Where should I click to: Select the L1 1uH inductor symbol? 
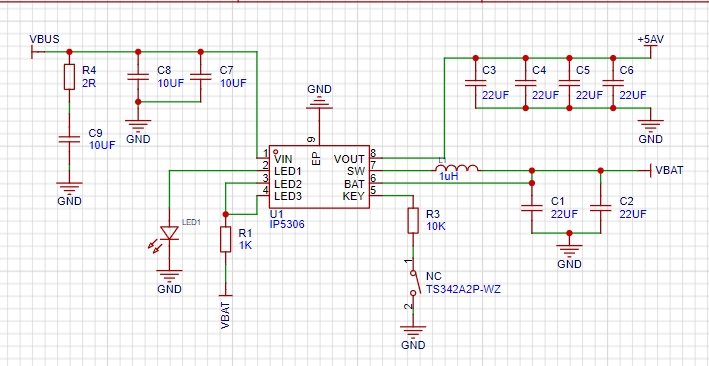pyautogui.click(x=457, y=168)
